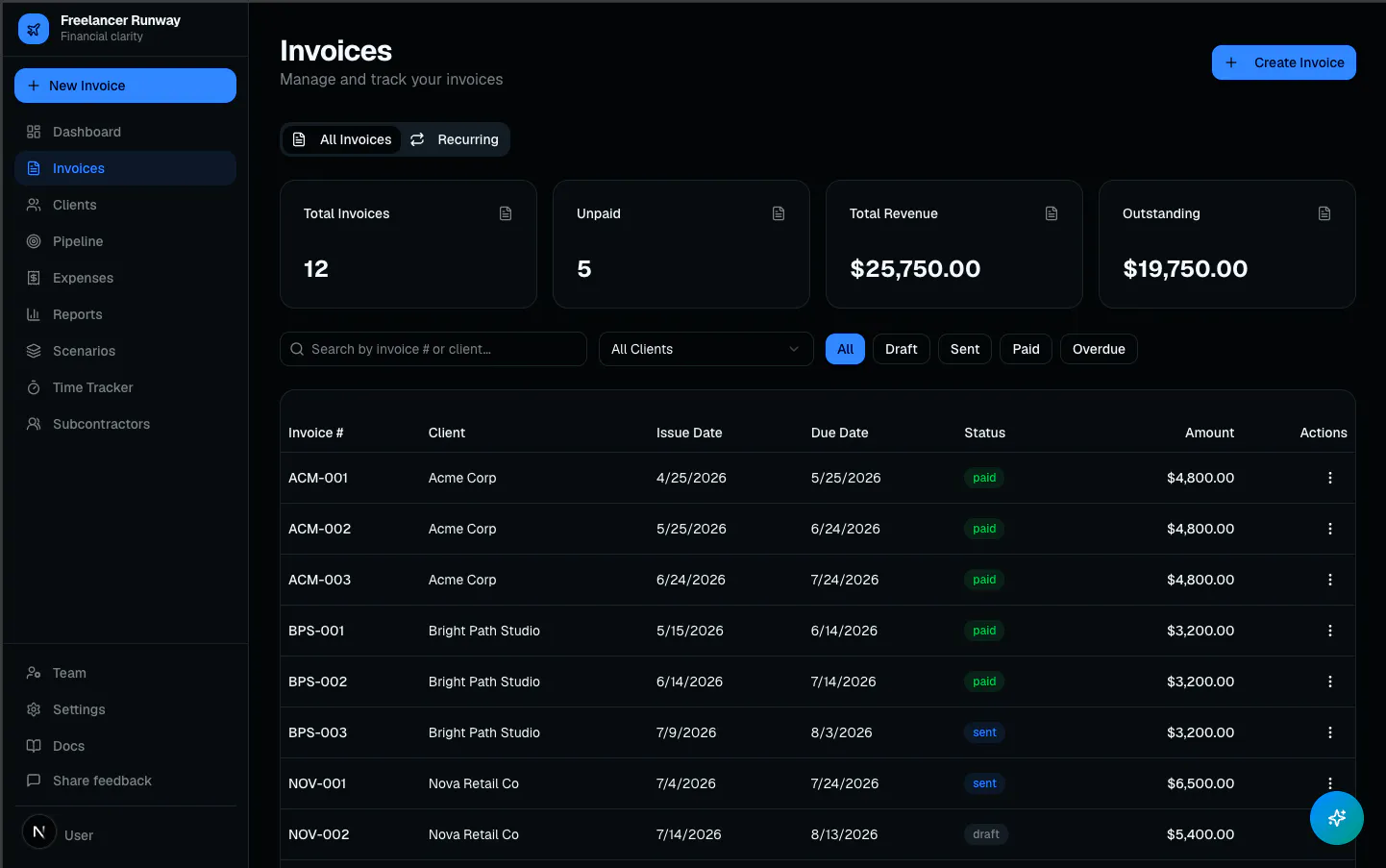Open the Share feedback link
Screen dimensions: 1386x868
coord(125,781)
